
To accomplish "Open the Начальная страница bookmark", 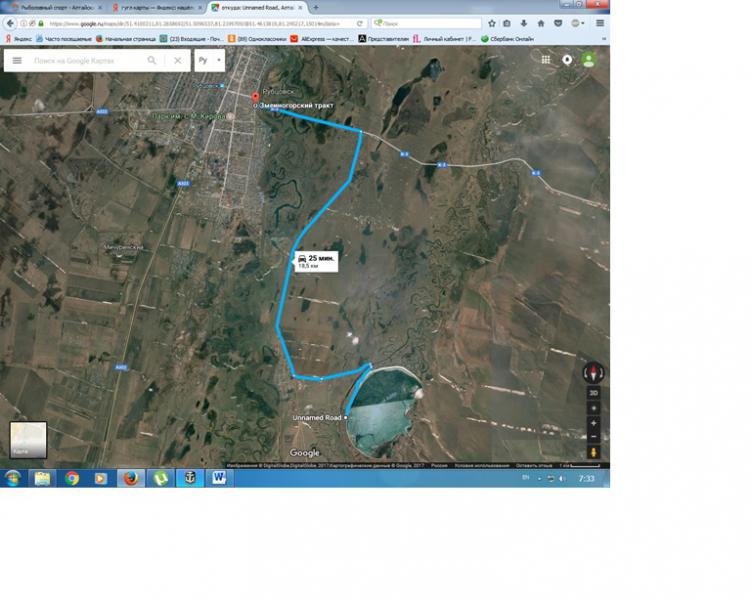I will click(126, 39).
